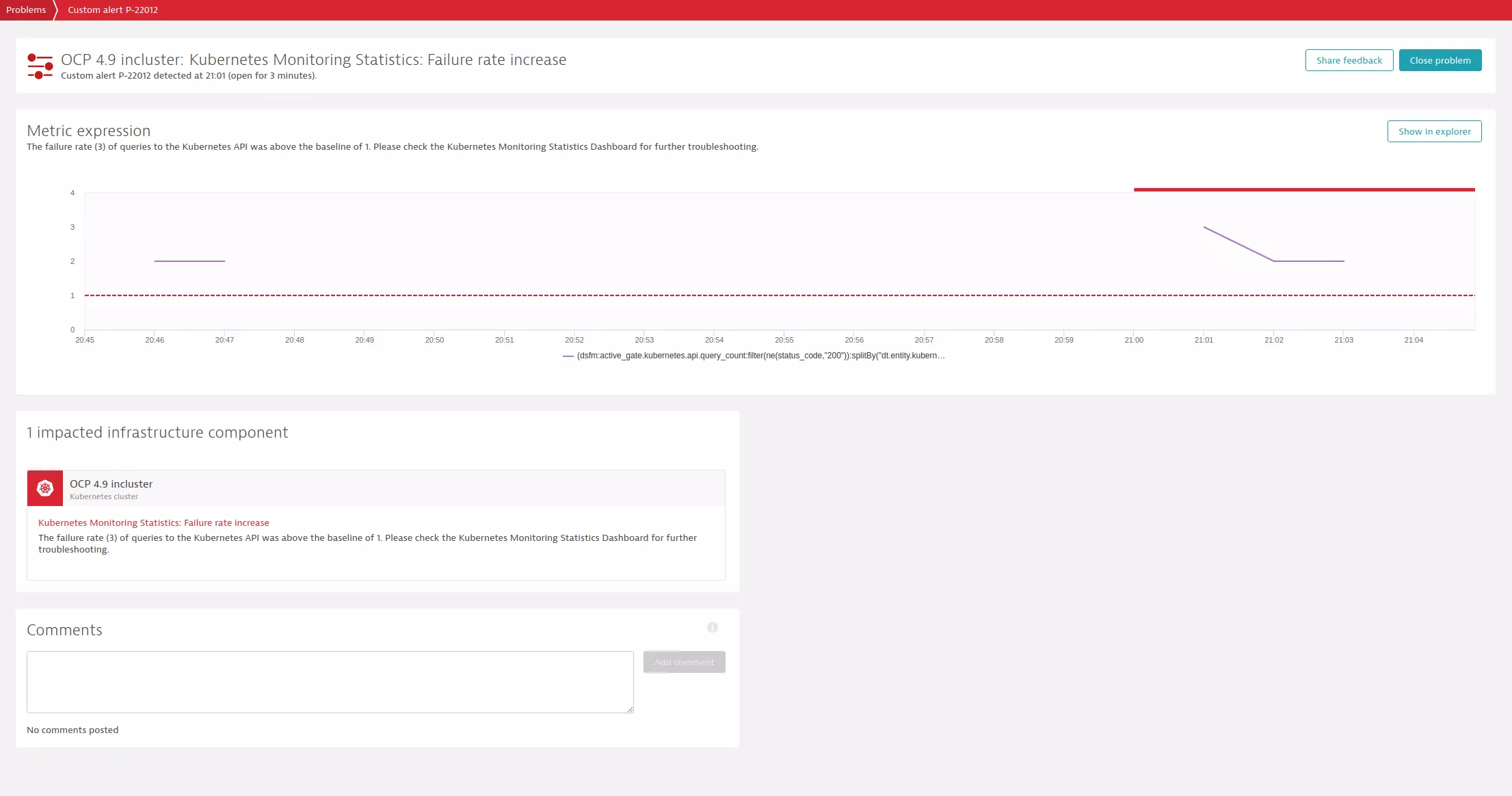Screen dimensions: 1512x796
Task: Open the Problems breadcrumb
Action: pyautogui.click(x=26, y=10)
